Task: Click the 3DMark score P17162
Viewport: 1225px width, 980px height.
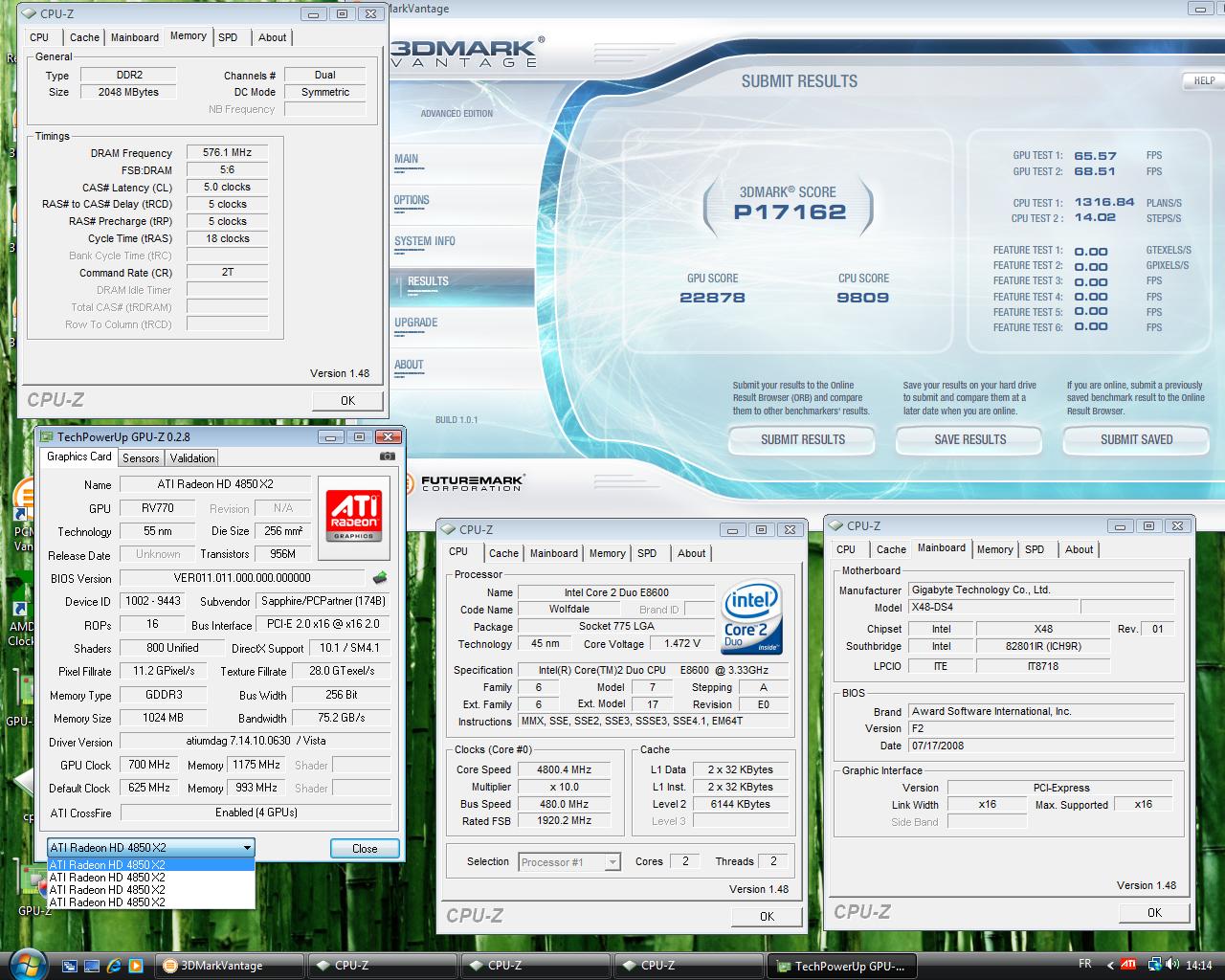Action: tap(790, 212)
